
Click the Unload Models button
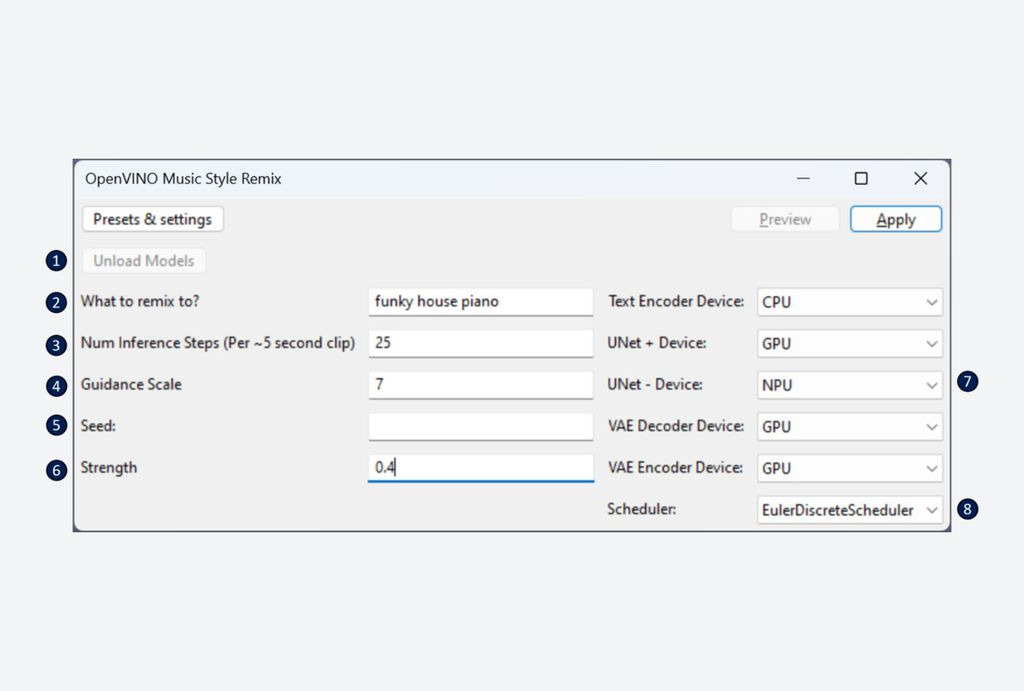tap(144, 261)
